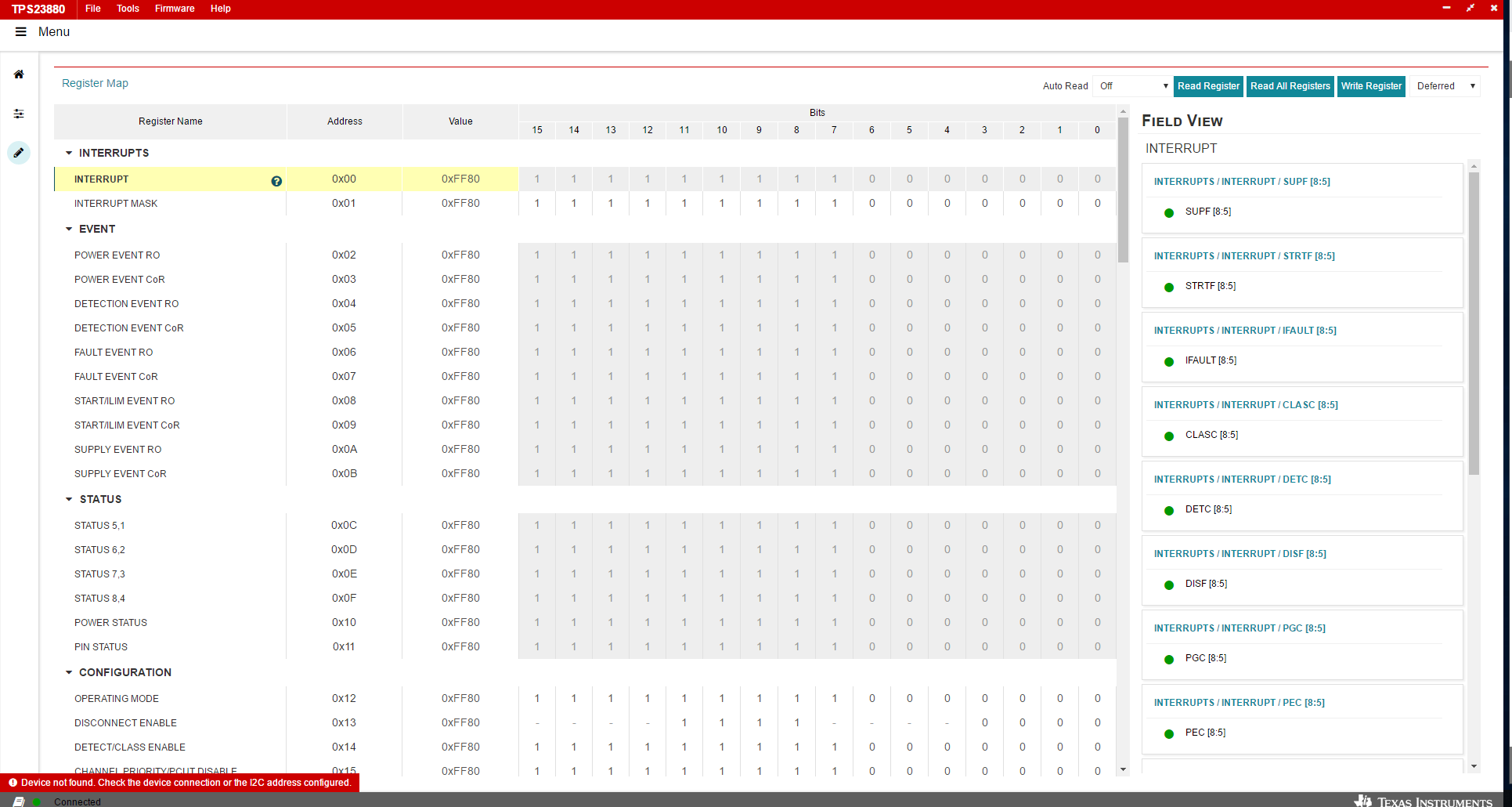Open the Help menu

[x=221, y=9]
